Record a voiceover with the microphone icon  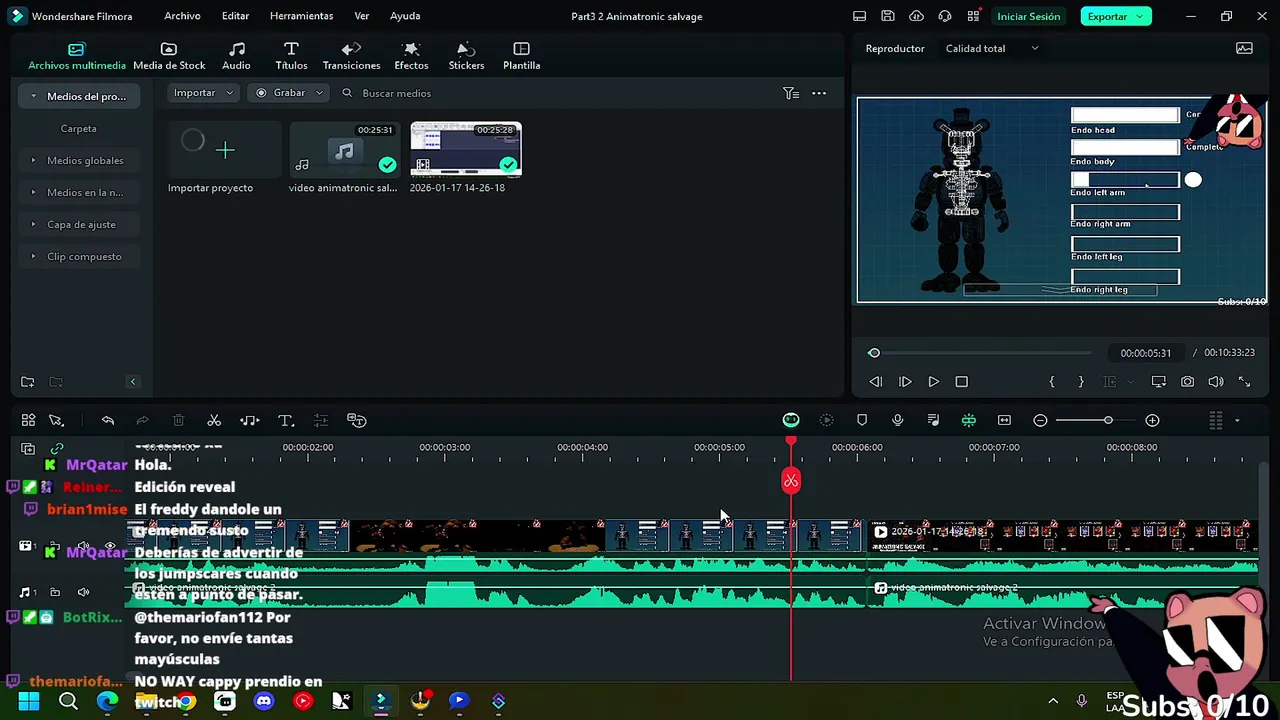(898, 421)
